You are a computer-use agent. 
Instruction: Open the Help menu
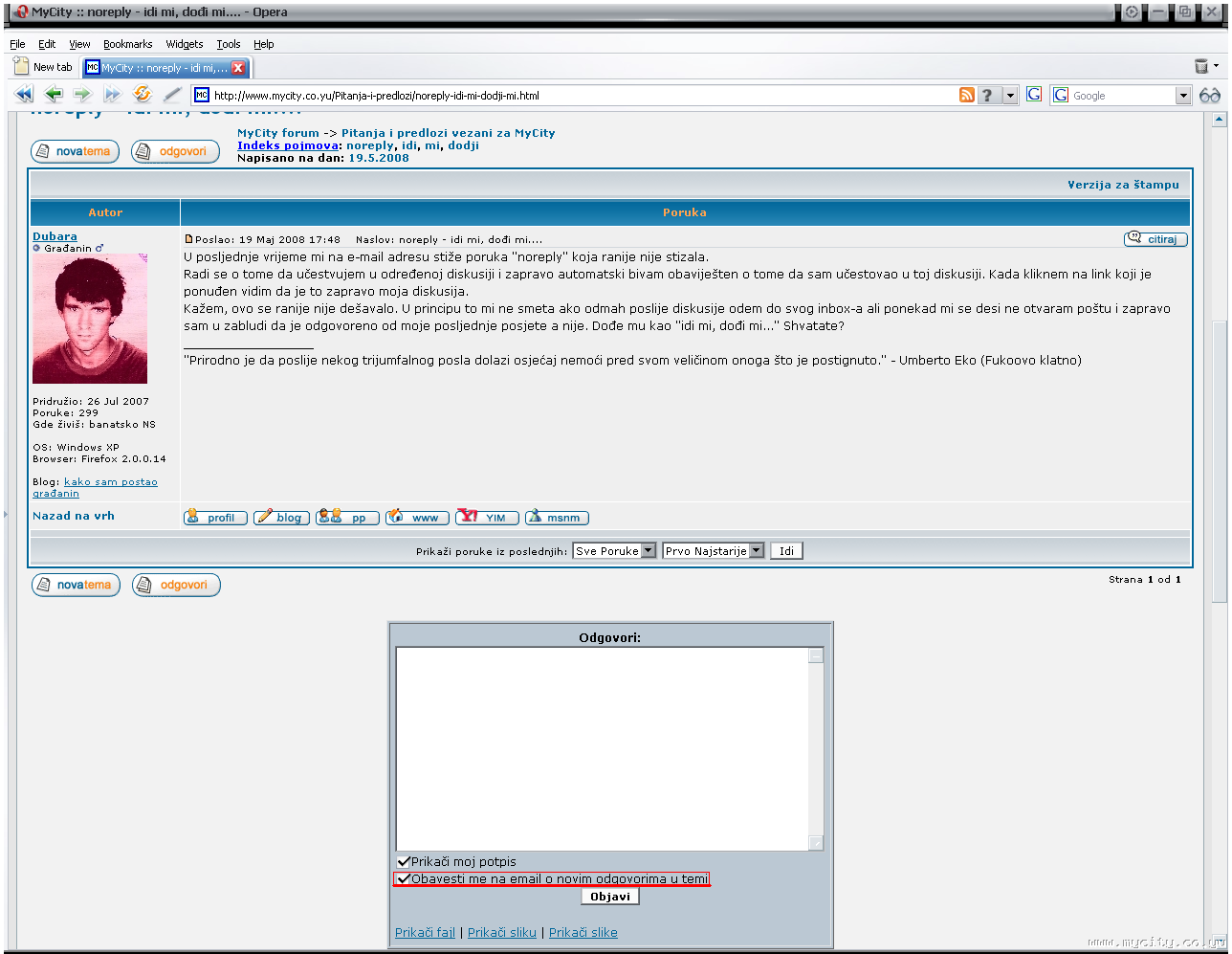pyautogui.click(x=264, y=44)
